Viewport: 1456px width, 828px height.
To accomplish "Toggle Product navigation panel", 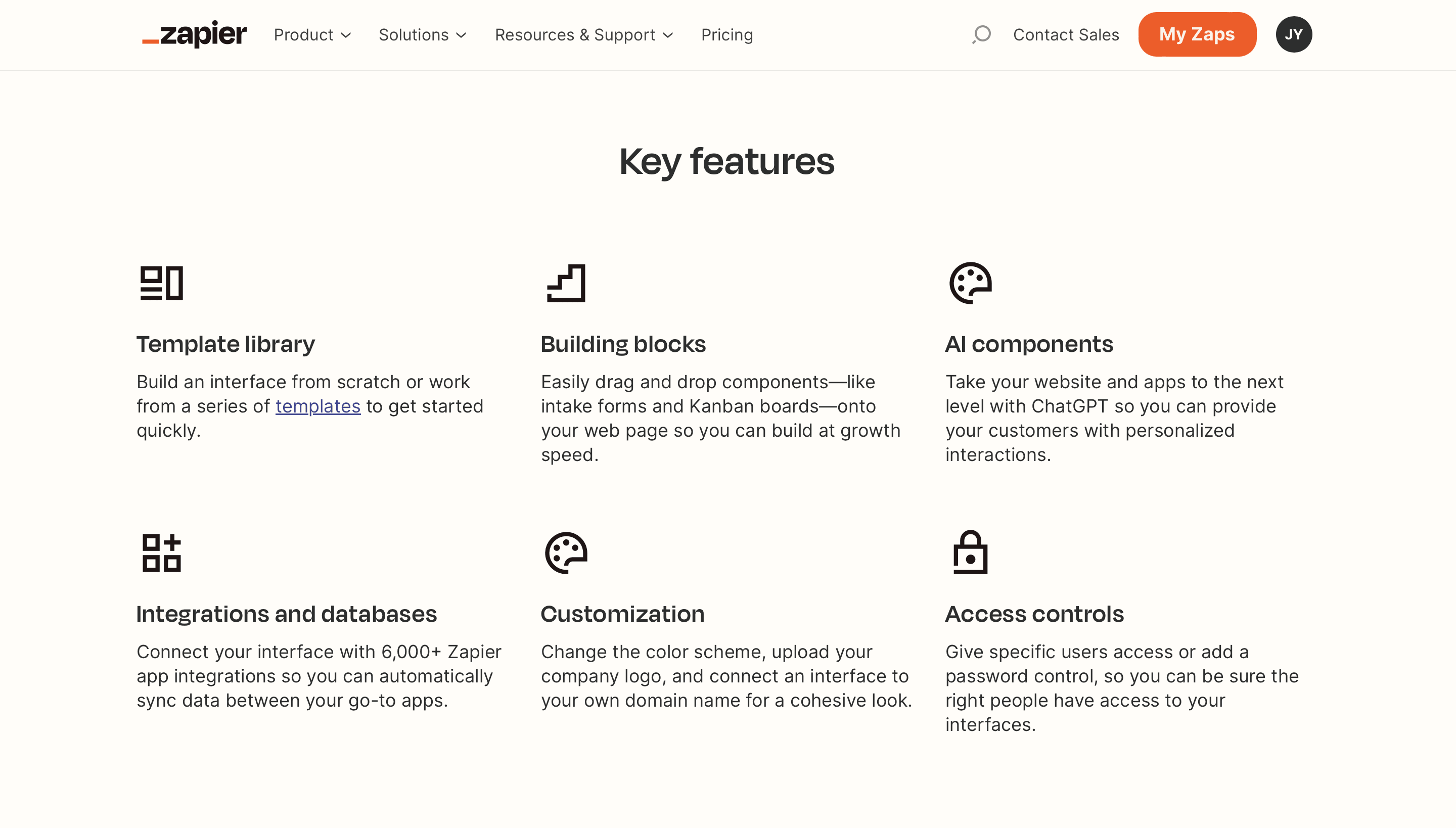I will coord(313,35).
